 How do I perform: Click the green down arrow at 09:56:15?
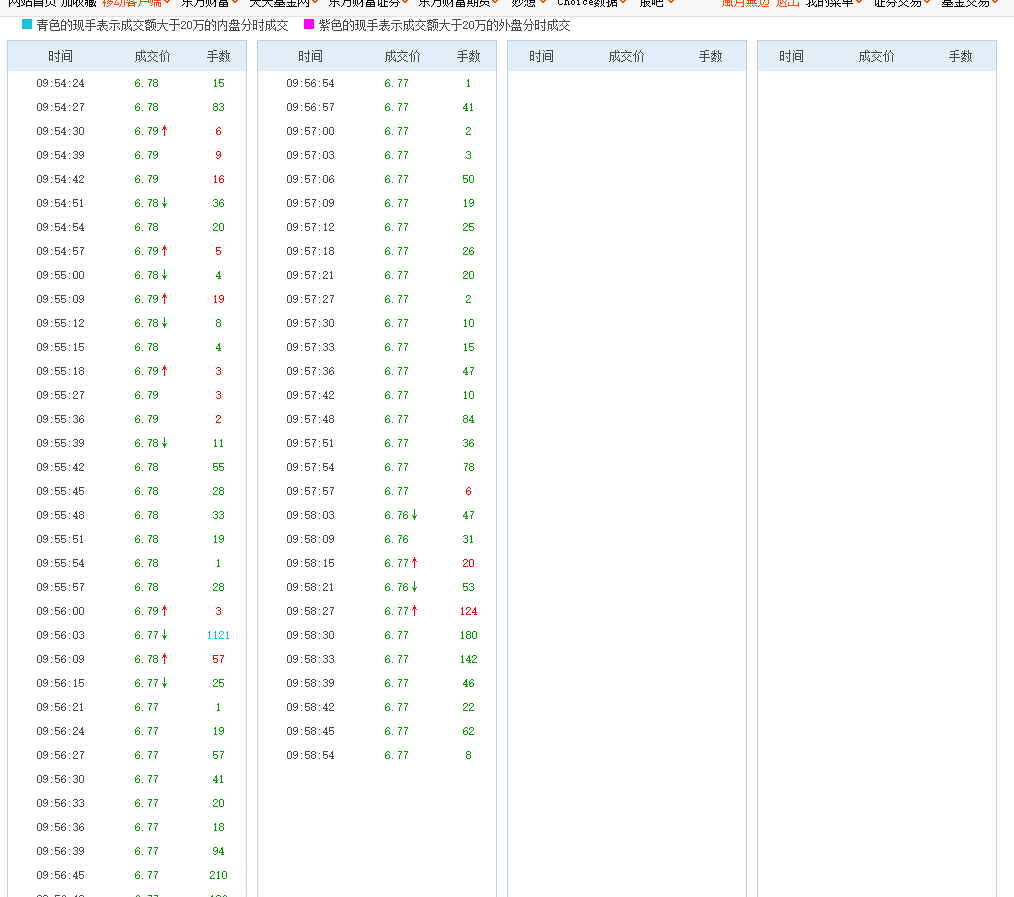pyautogui.click(x=164, y=683)
